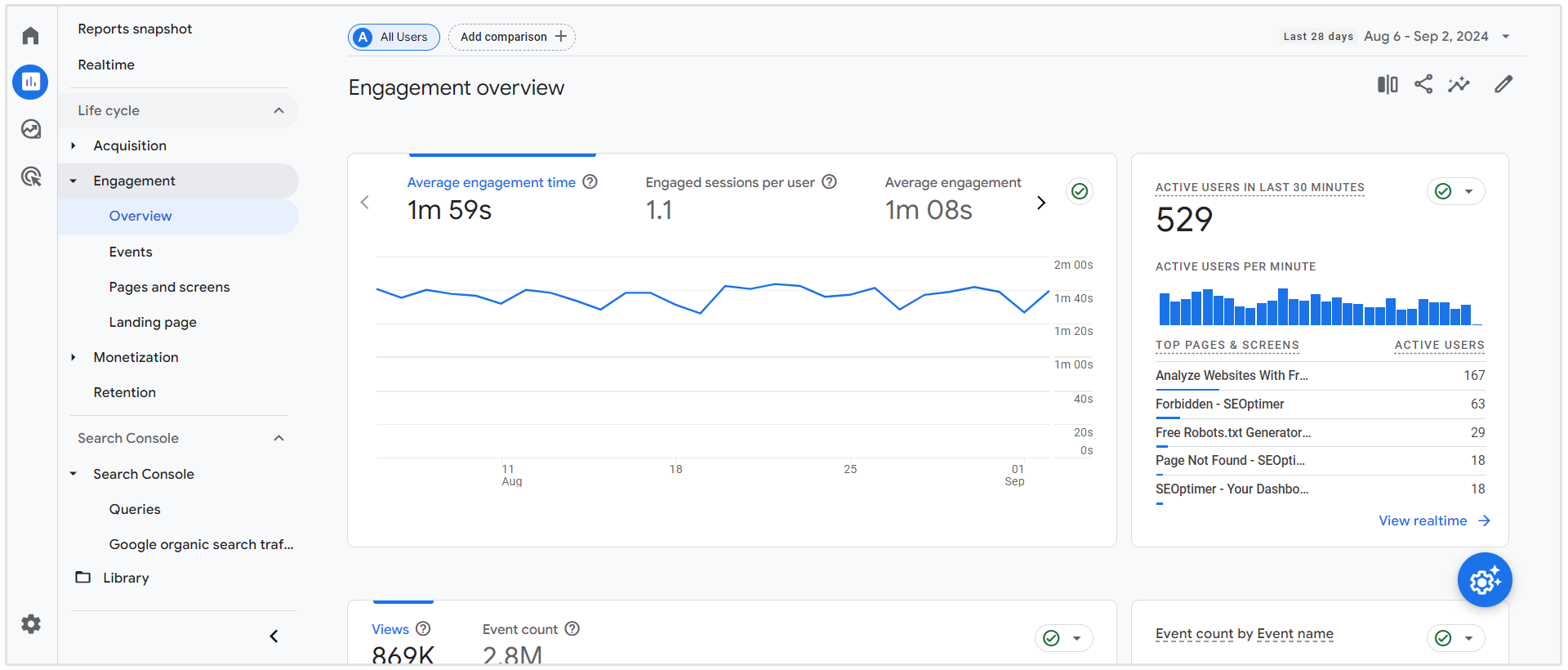Select the Engaged sessions per user tab
Viewport: 1568px width, 670px height.
(x=729, y=183)
